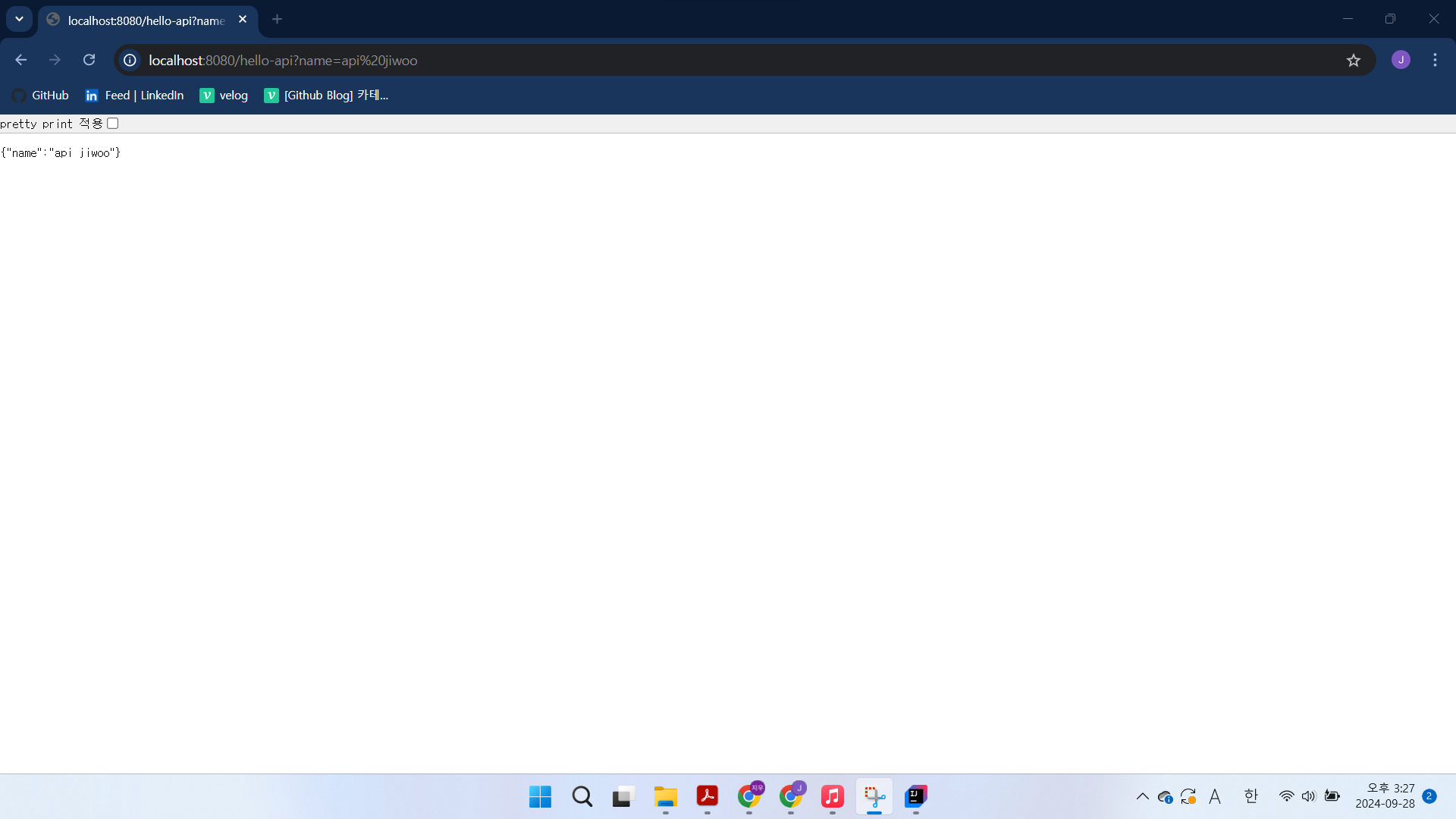Launch Adobe Acrobat from taskbar
This screenshot has height=819, width=1456.
click(x=708, y=796)
